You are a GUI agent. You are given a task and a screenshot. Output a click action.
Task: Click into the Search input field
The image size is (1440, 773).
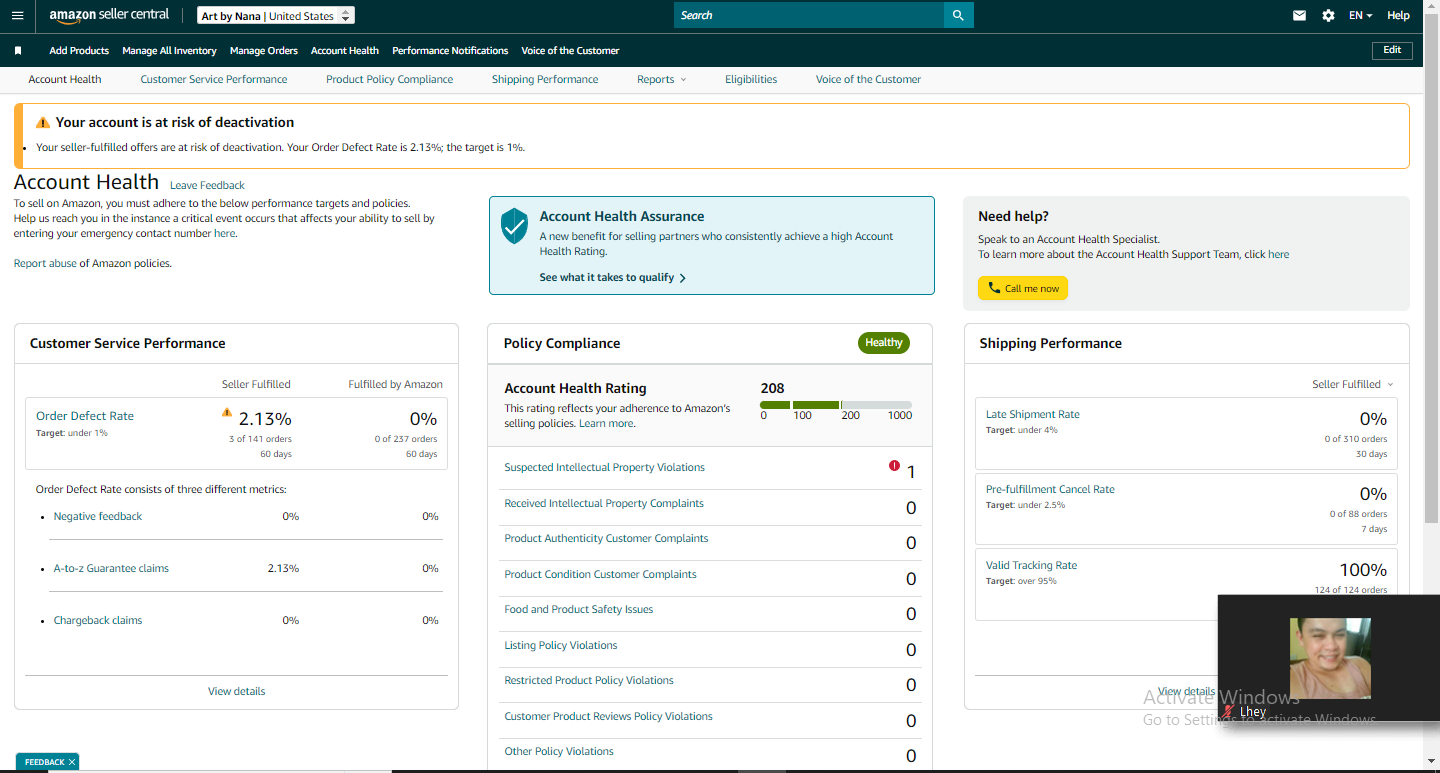click(809, 15)
